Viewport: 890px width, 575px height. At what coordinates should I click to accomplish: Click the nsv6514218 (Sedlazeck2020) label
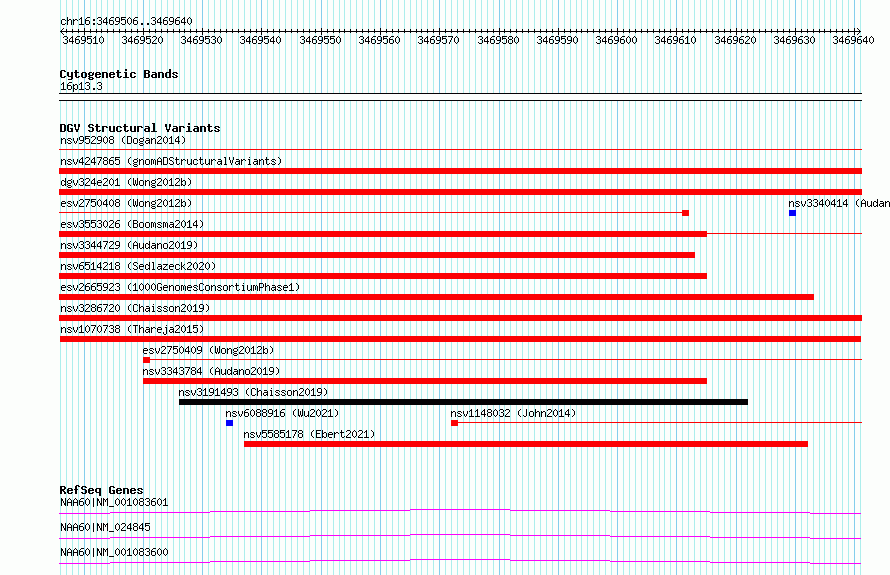[x=138, y=266]
